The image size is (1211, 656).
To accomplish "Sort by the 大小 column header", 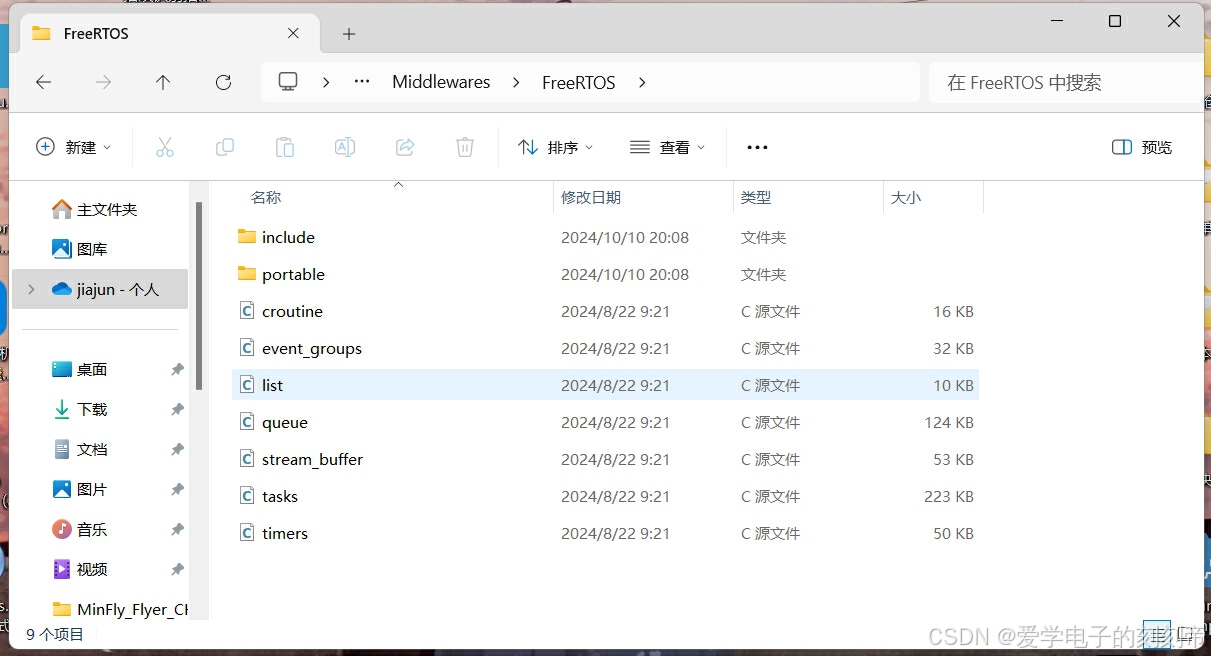I will [933, 197].
